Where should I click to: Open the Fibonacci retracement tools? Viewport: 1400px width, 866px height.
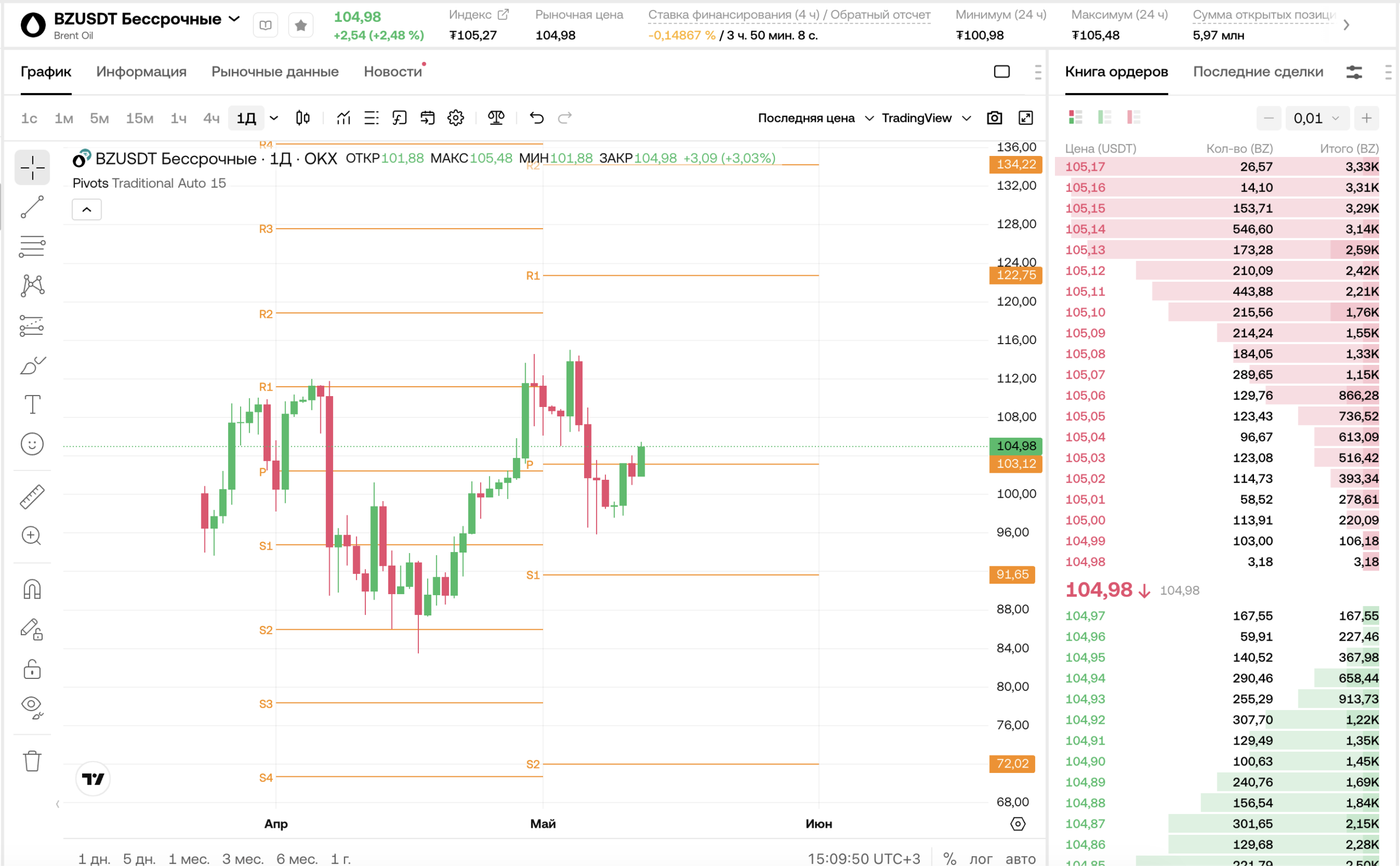32,246
